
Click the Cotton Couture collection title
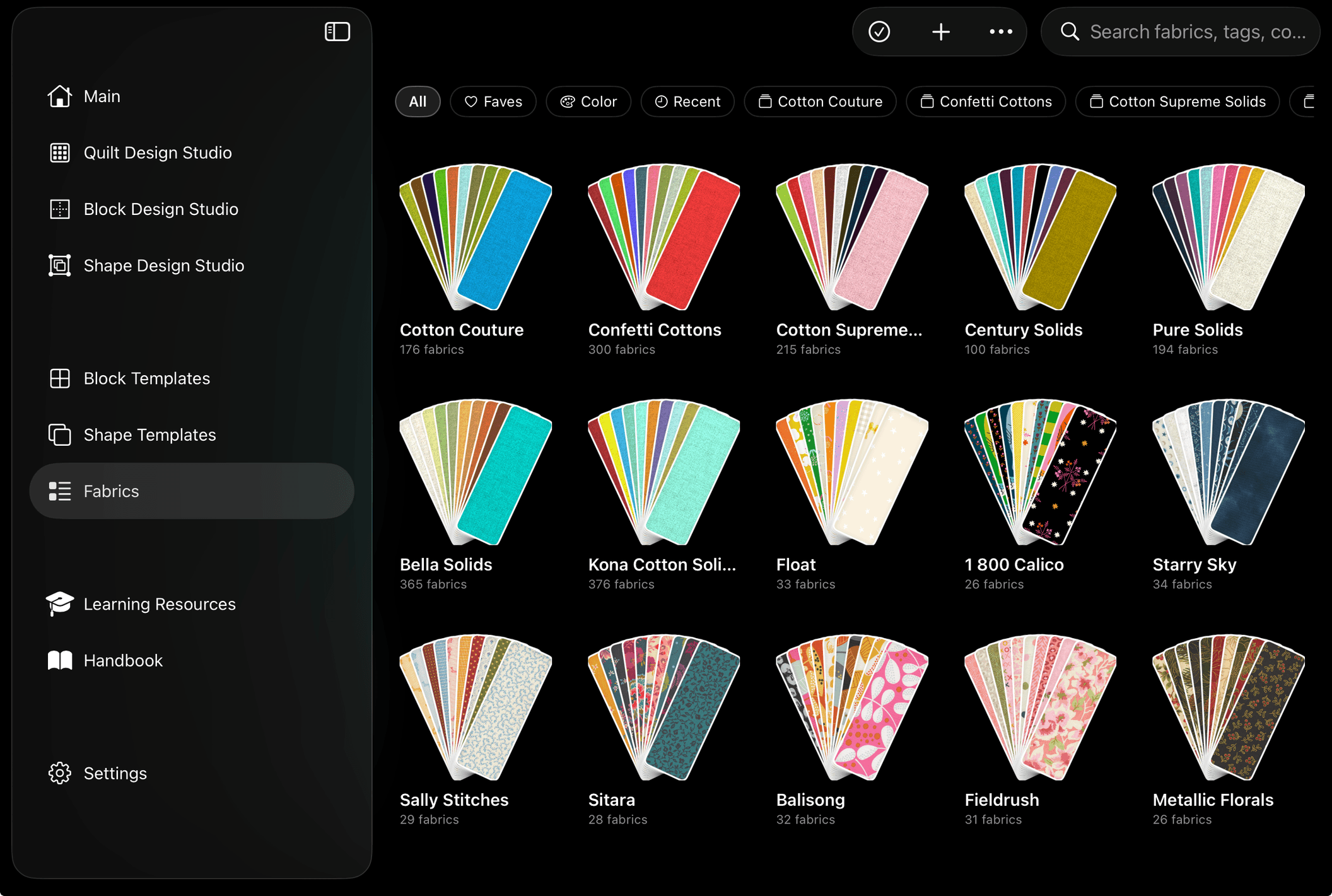[x=462, y=330]
